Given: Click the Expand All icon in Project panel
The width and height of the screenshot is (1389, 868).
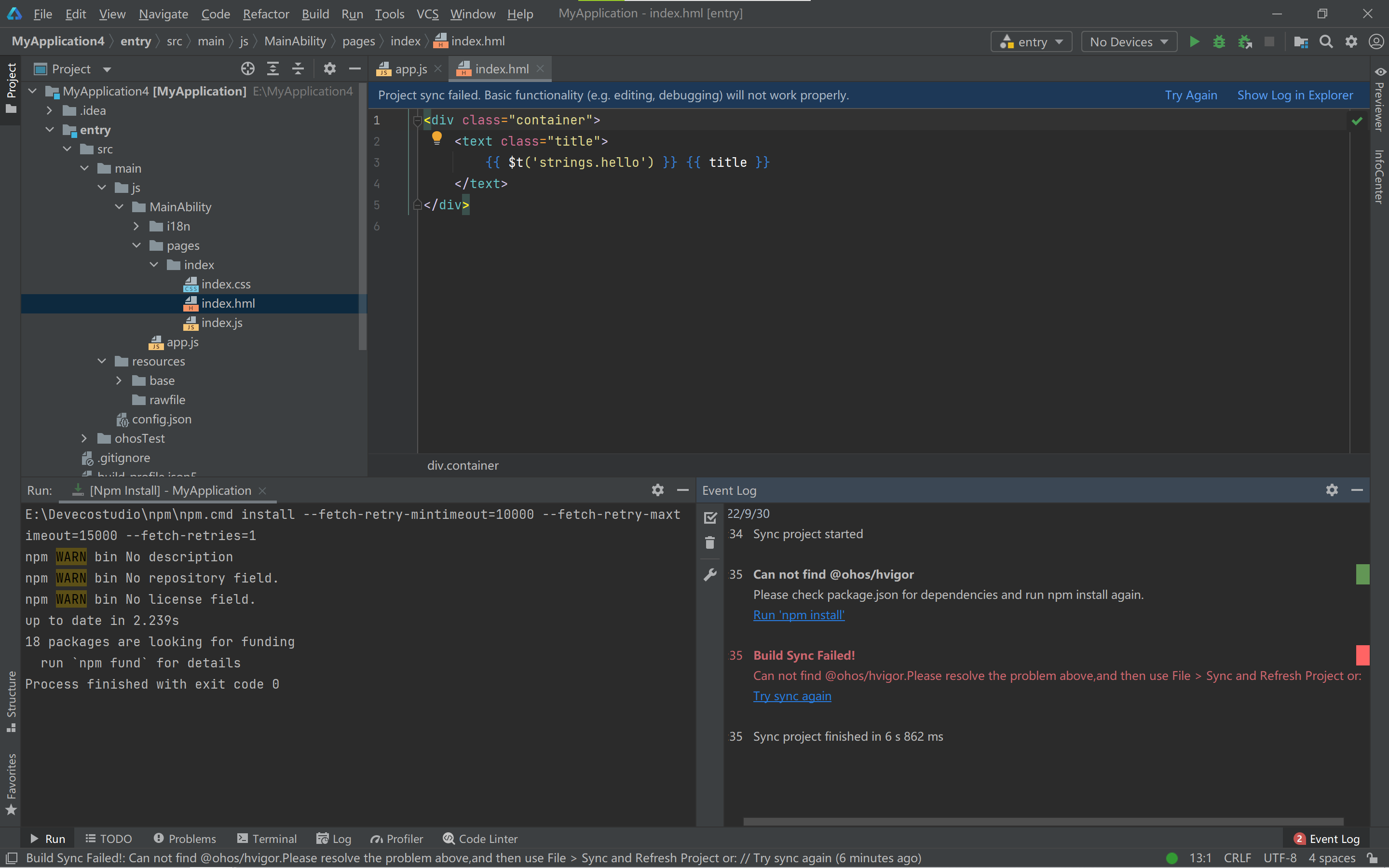Looking at the screenshot, I should coord(272,69).
